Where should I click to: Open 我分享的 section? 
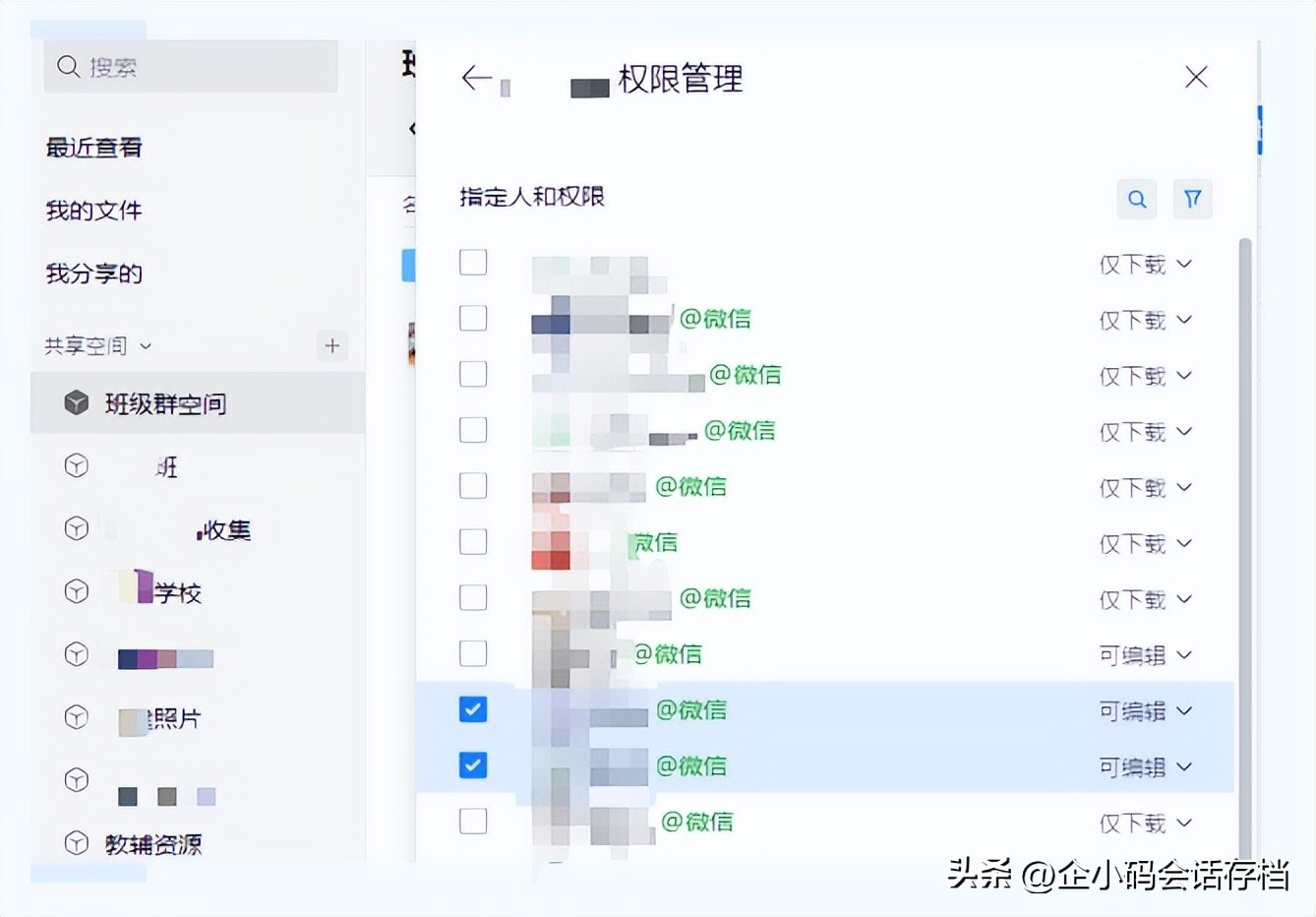pos(92,273)
